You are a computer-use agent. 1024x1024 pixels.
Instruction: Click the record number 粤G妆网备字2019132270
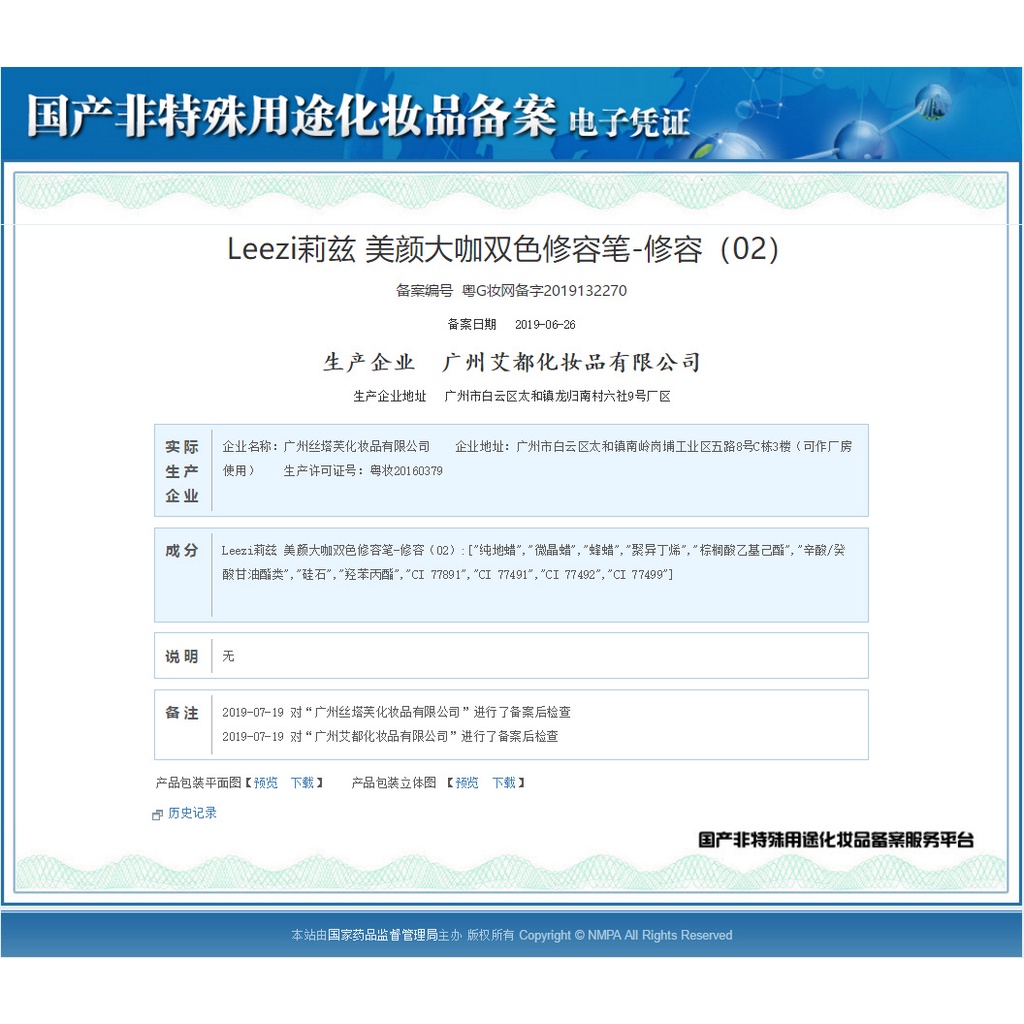(544, 291)
